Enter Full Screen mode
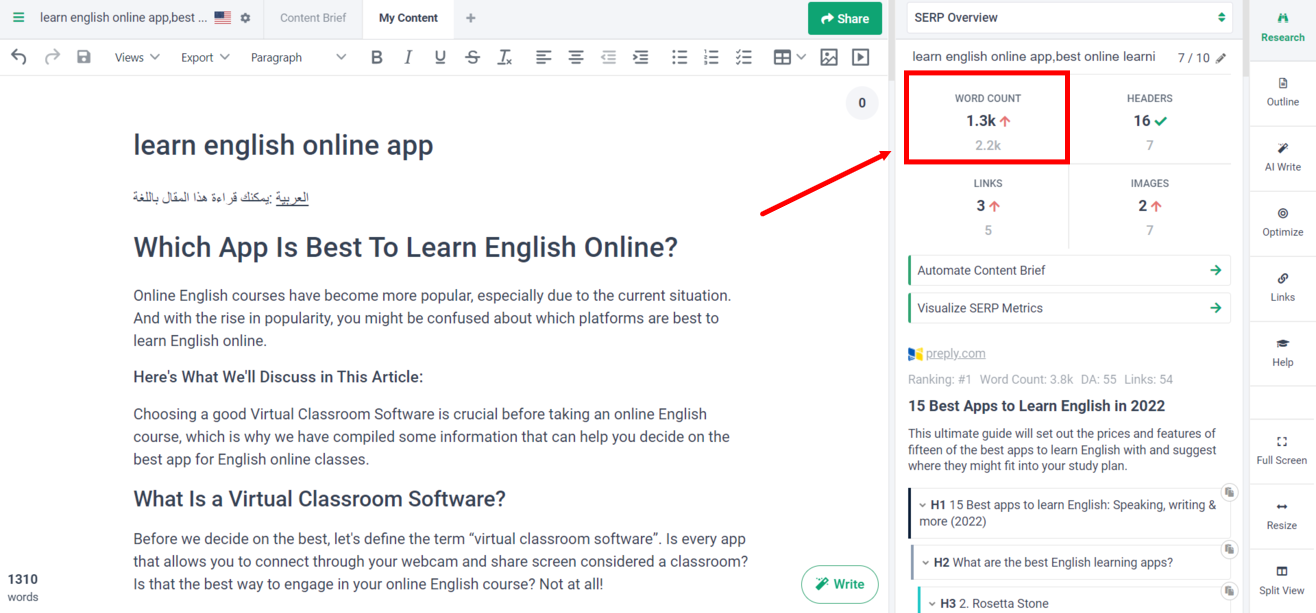The width and height of the screenshot is (1316, 613). pyautogui.click(x=1281, y=450)
